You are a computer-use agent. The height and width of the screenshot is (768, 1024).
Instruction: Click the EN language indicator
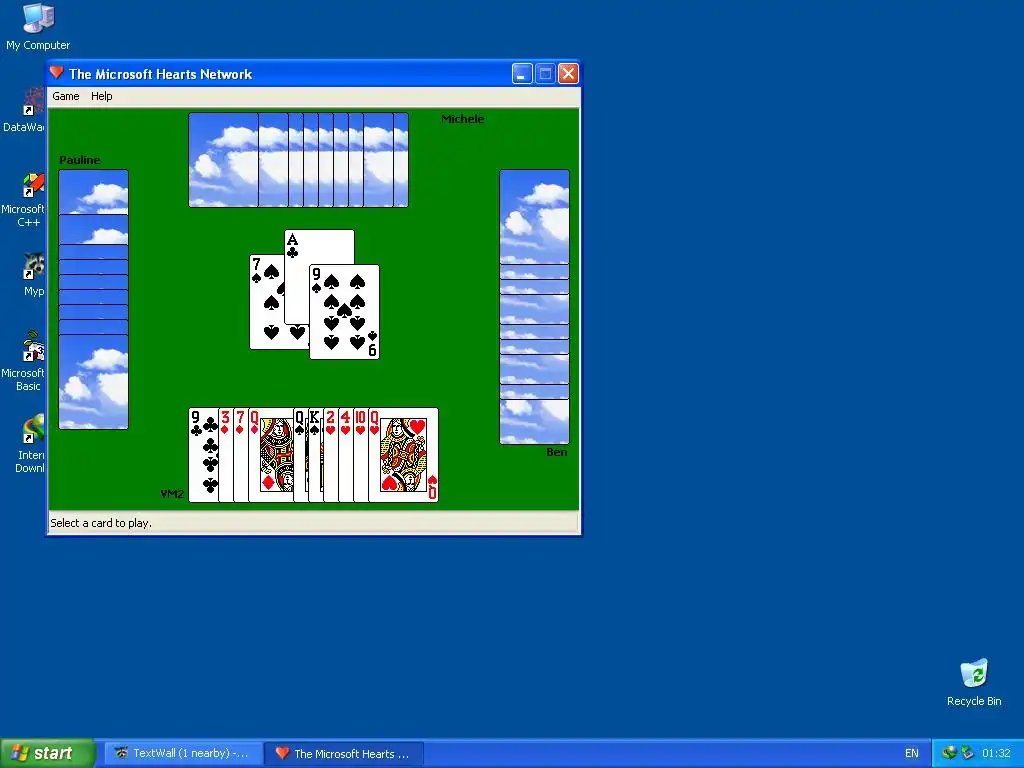(x=912, y=754)
